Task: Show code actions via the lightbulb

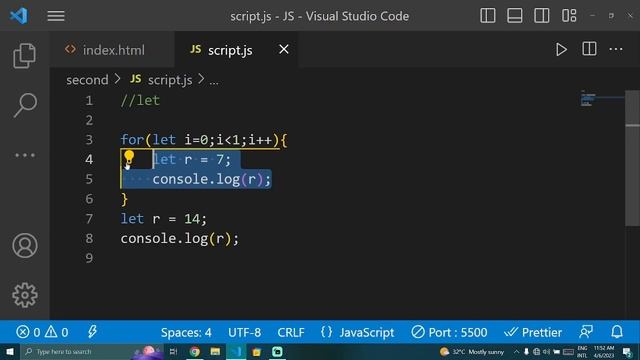Action: [129, 157]
